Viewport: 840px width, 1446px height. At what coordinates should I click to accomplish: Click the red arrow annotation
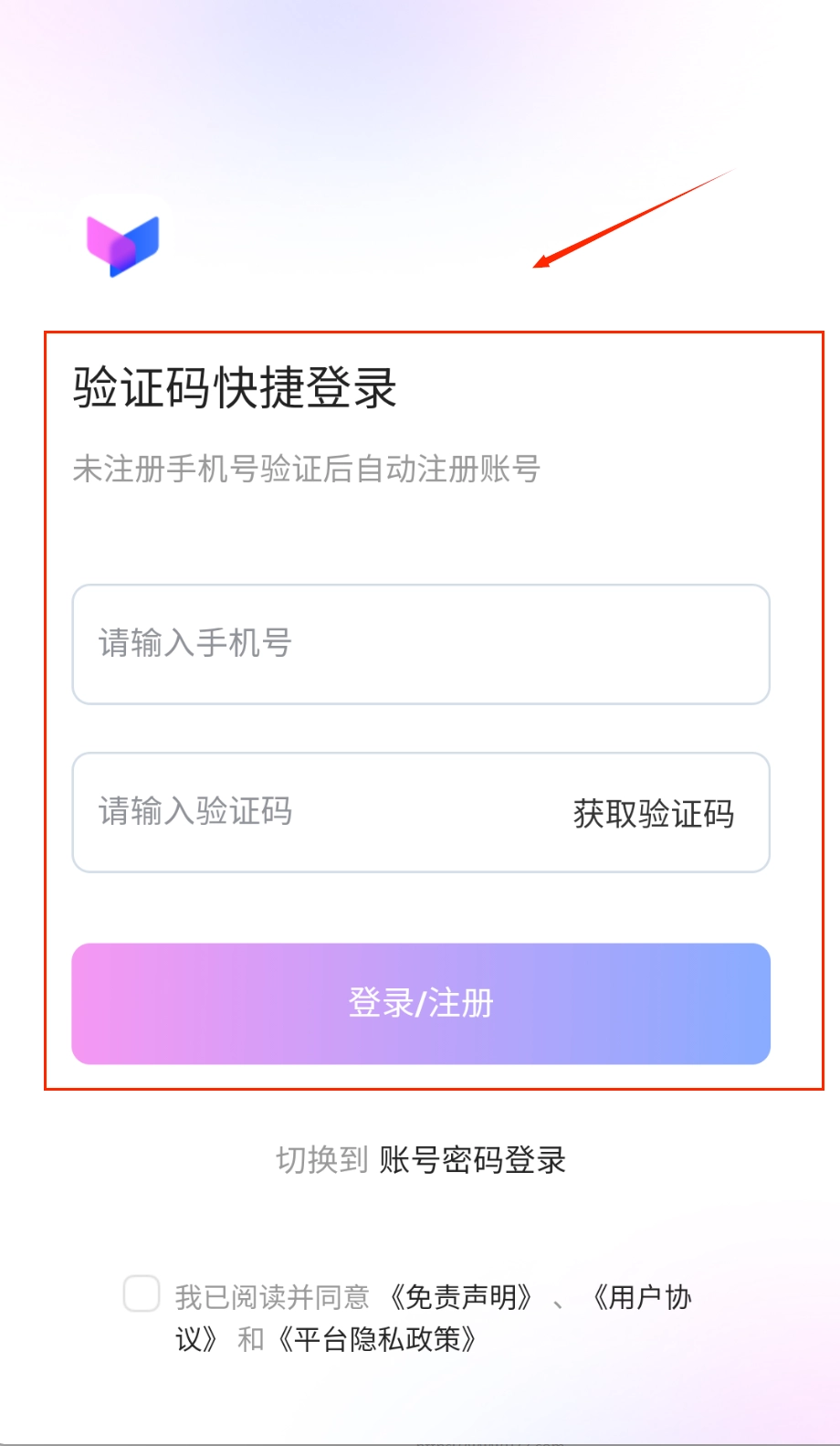[x=633, y=219]
